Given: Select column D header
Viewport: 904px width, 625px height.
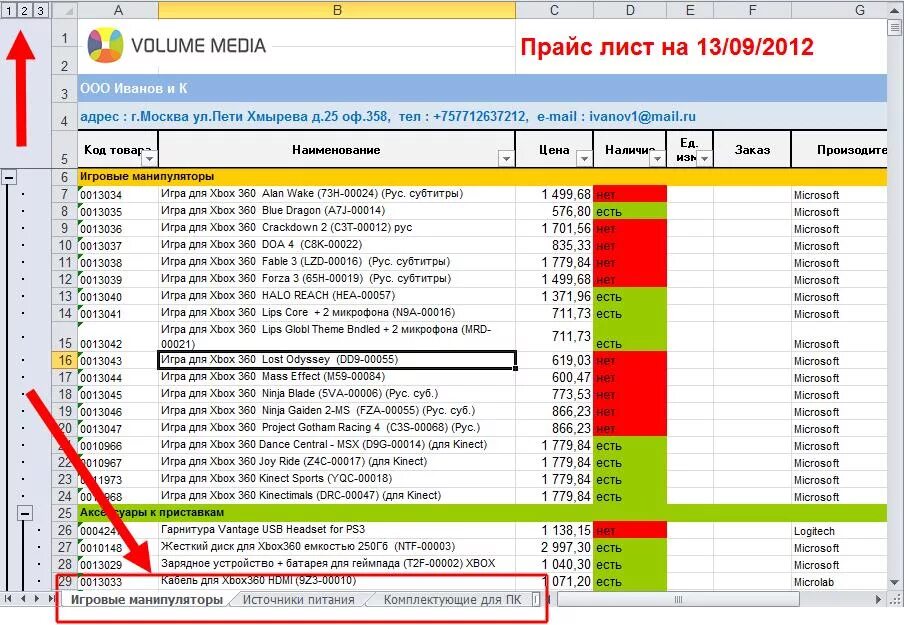Looking at the screenshot, I should click(x=630, y=10).
